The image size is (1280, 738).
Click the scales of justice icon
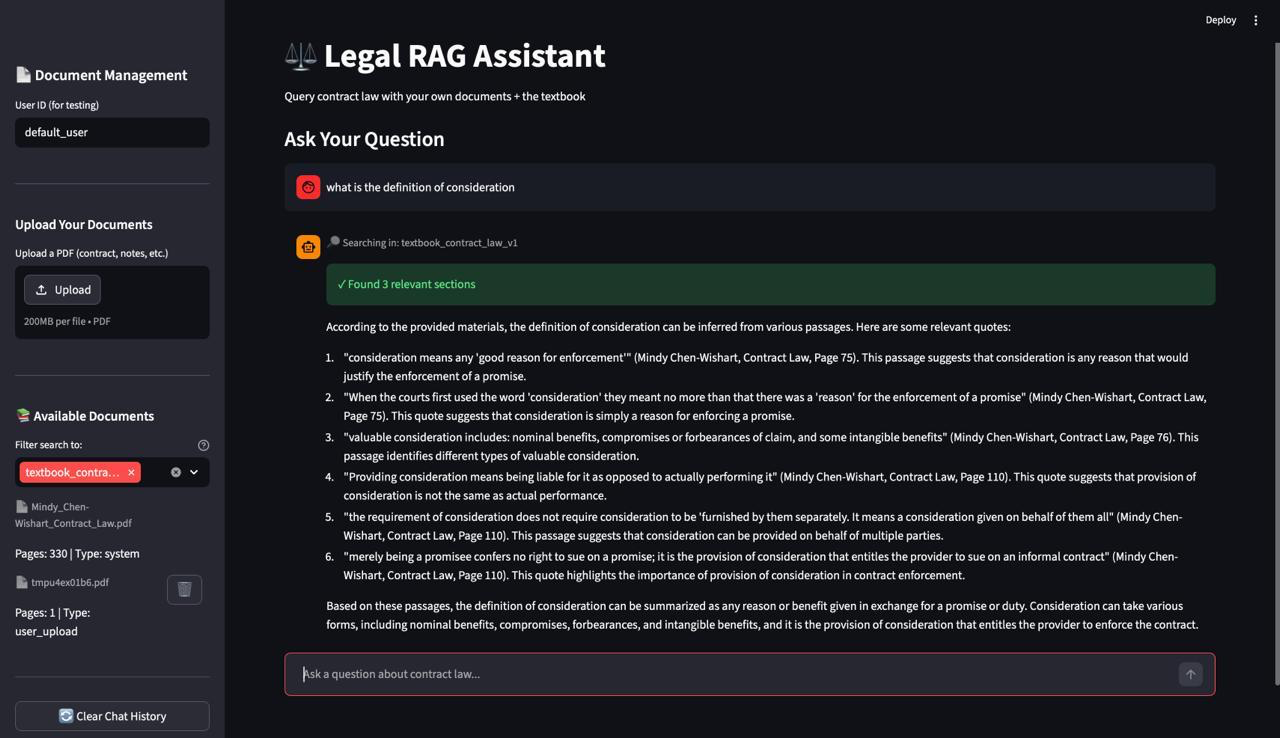pos(300,56)
